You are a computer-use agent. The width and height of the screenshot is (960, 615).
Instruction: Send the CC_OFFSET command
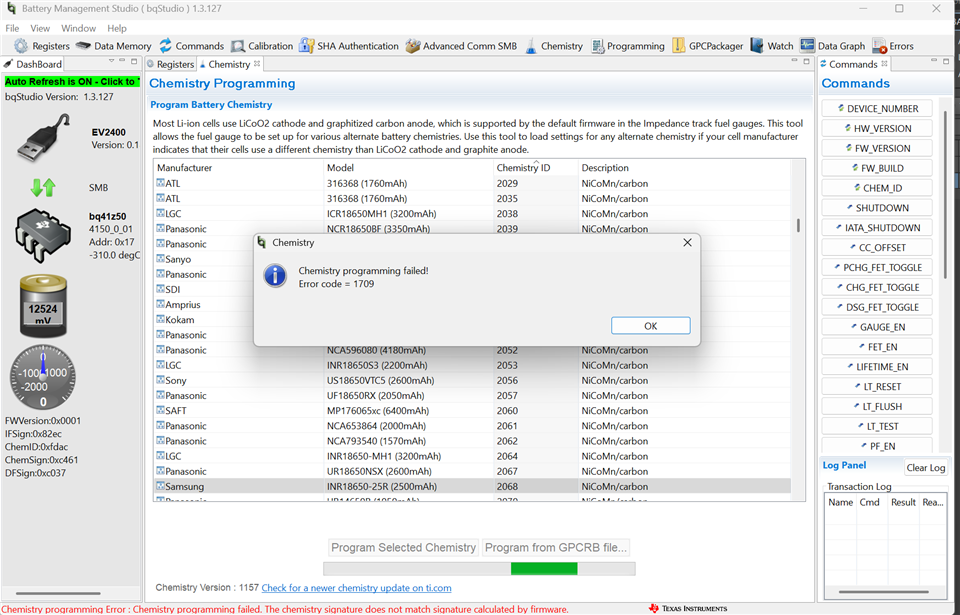(877, 247)
